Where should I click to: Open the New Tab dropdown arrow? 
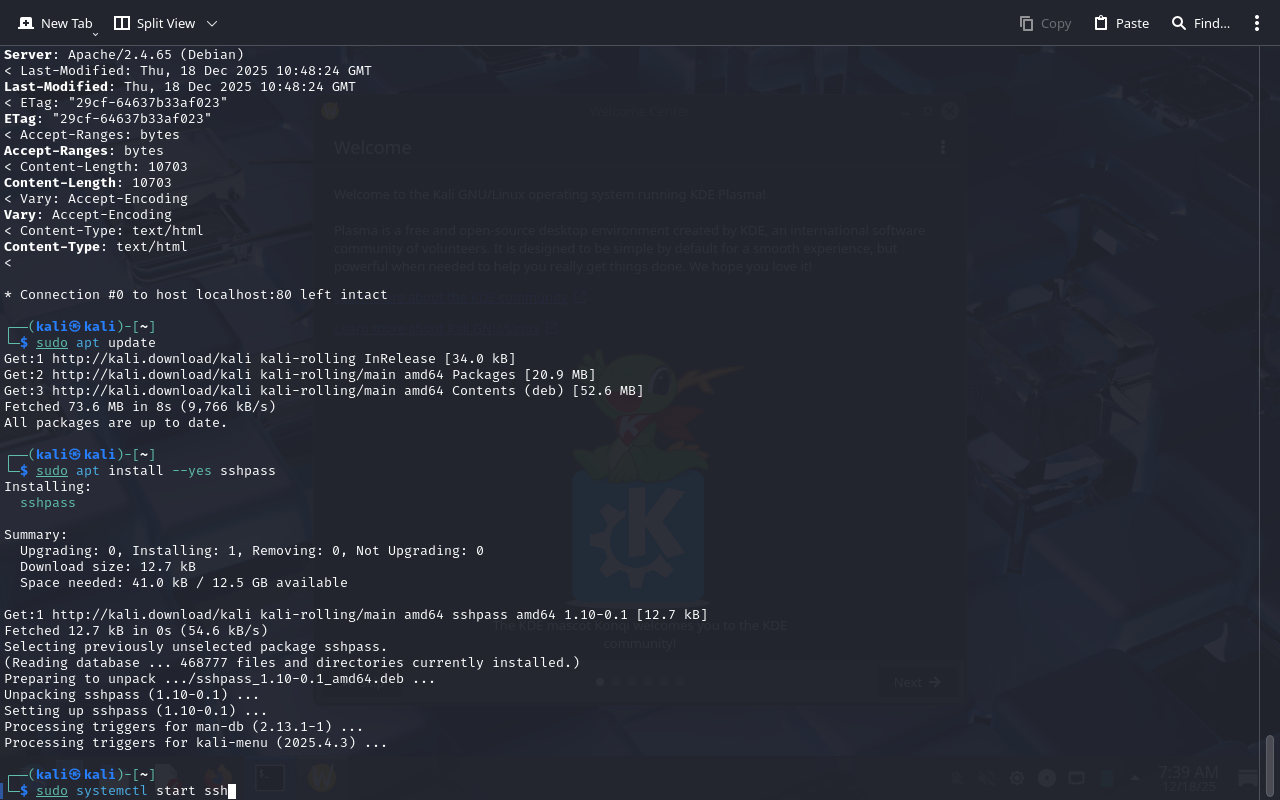[x=96, y=33]
